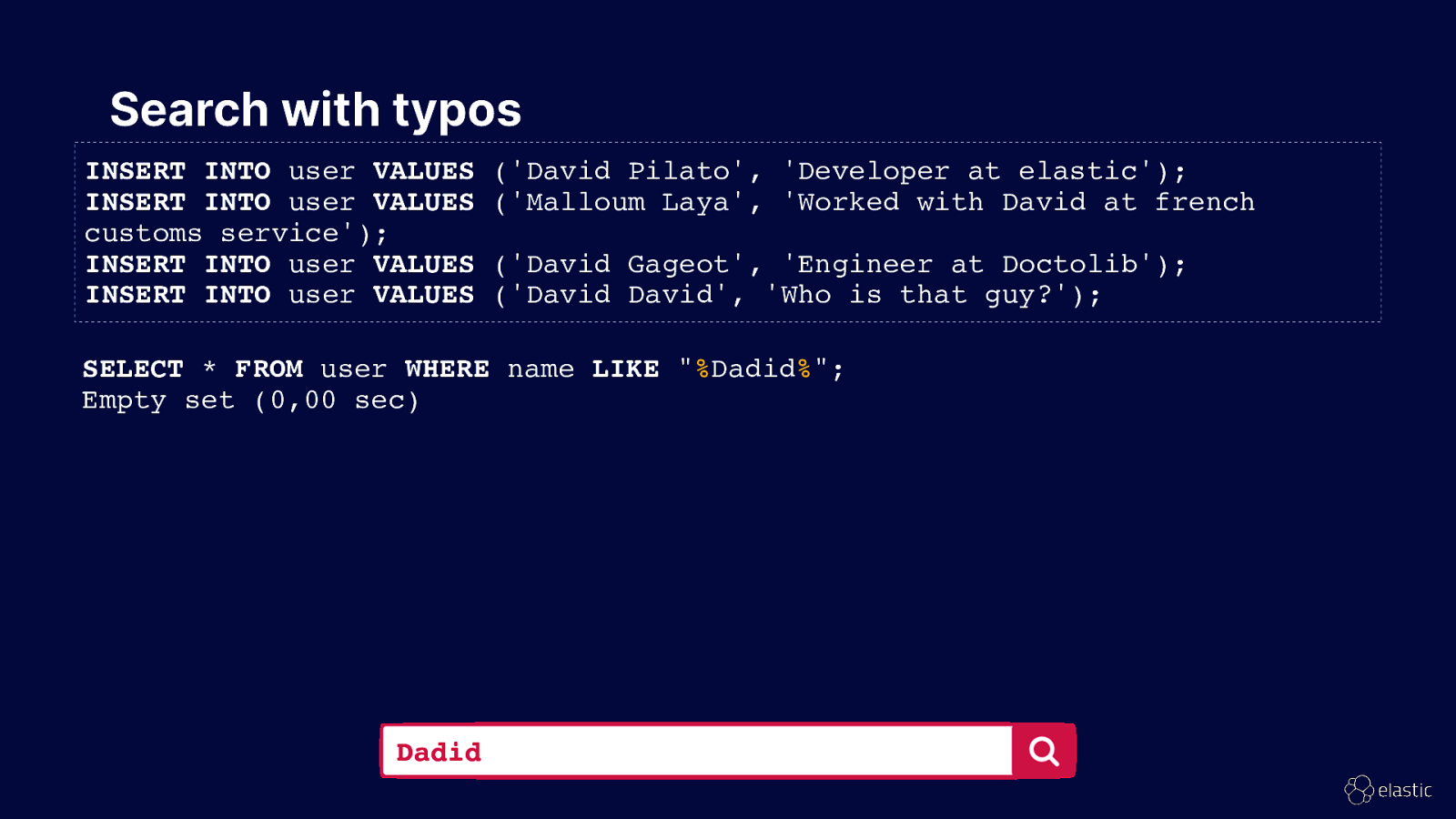Click the elastic logo icon
Image resolution: width=1456 pixels, height=819 pixels.
[1359, 790]
